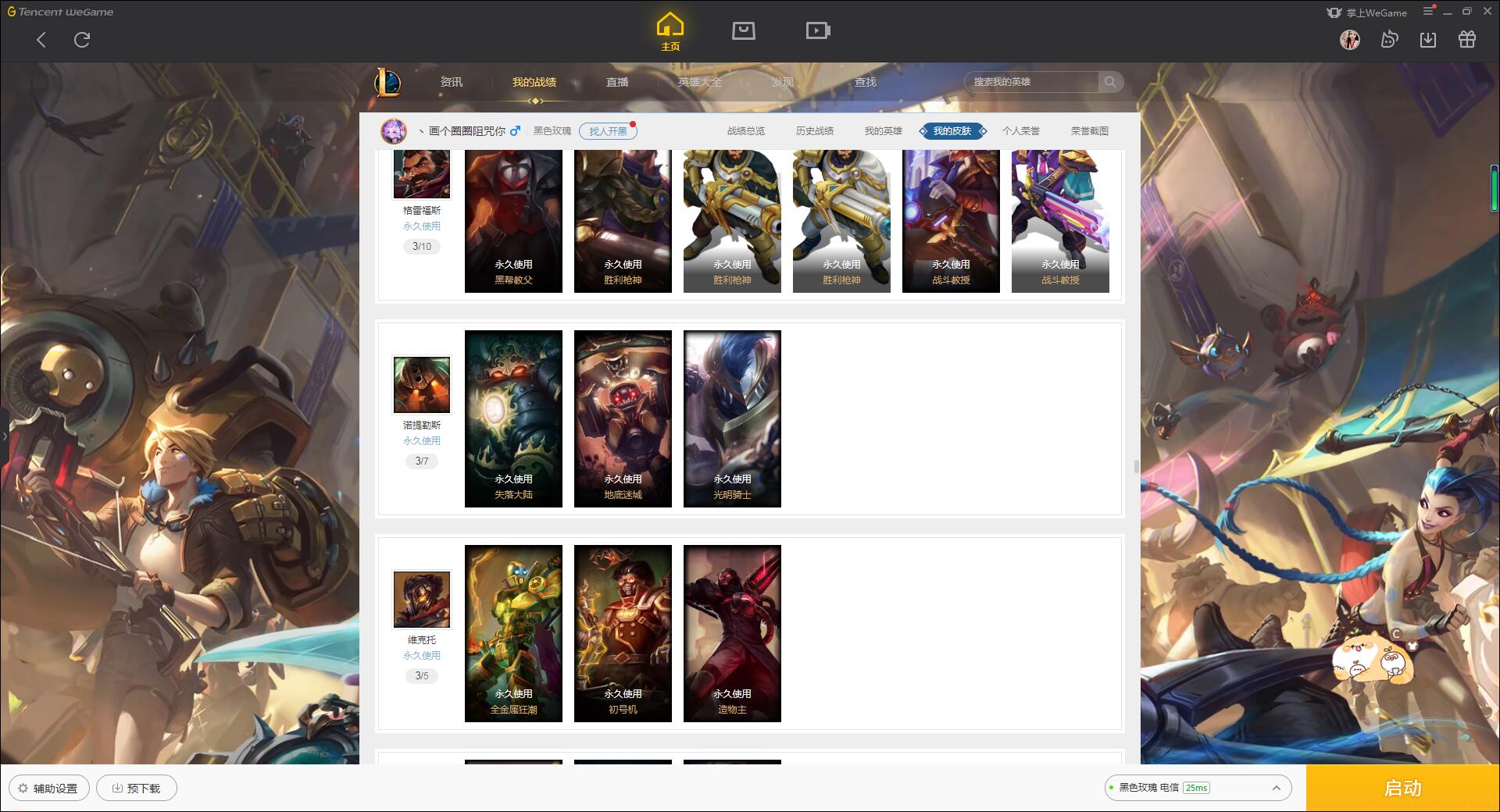1500x812 pixels.
Task: Click the 25ms latency indicator
Action: pyautogui.click(x=1196, y=788)
